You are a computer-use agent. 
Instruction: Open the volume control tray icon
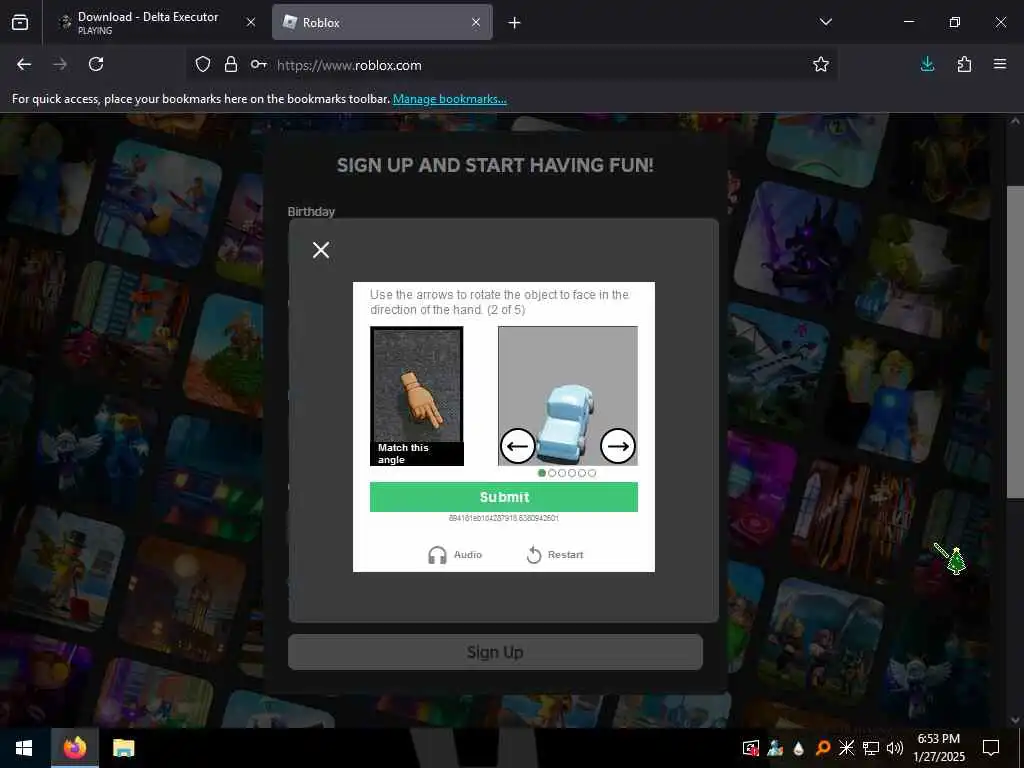click(x=895, y=748)
